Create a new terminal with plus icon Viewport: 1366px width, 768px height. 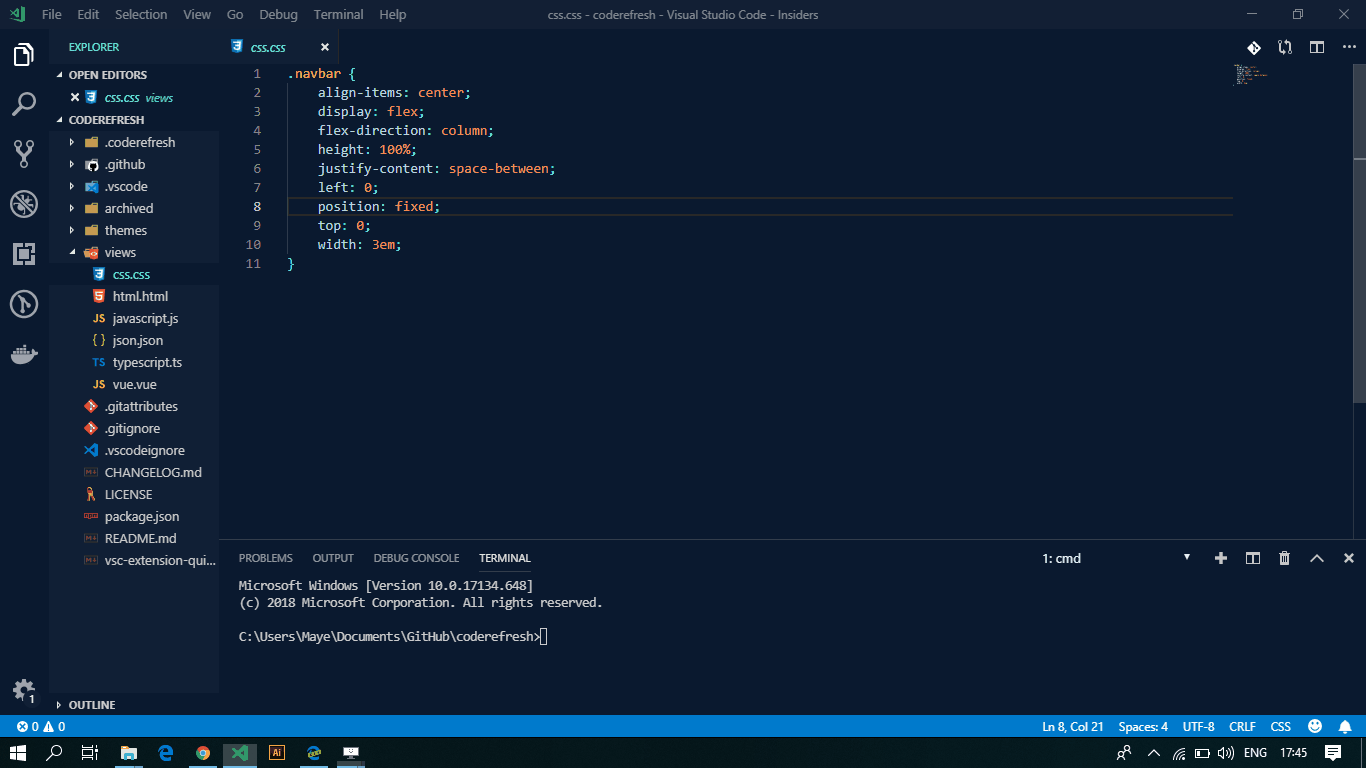coord(1221,558)
